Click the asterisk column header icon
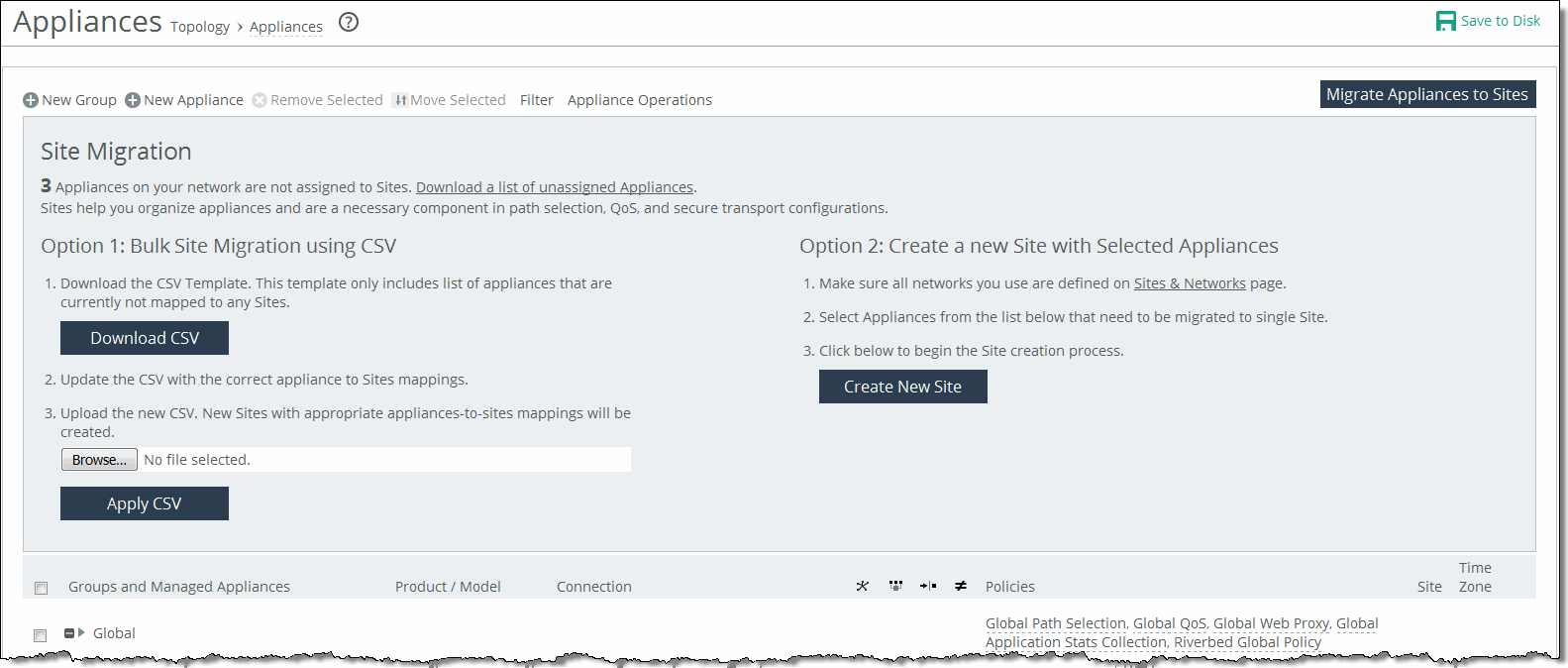Image resolution: width=1568 pixels, height=668 pixels. [863, 586]
